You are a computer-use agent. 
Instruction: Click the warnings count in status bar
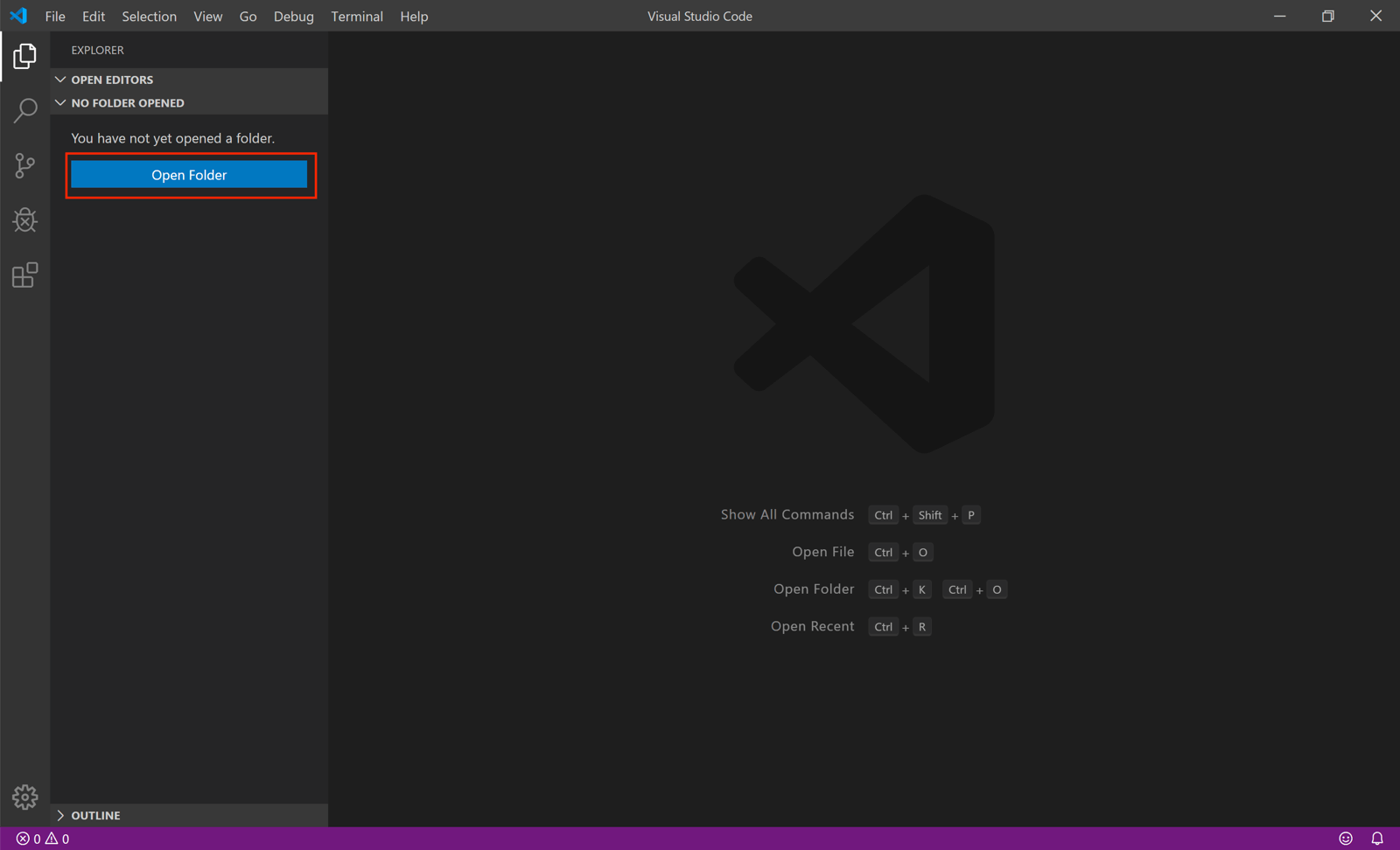tap(57, 839)
